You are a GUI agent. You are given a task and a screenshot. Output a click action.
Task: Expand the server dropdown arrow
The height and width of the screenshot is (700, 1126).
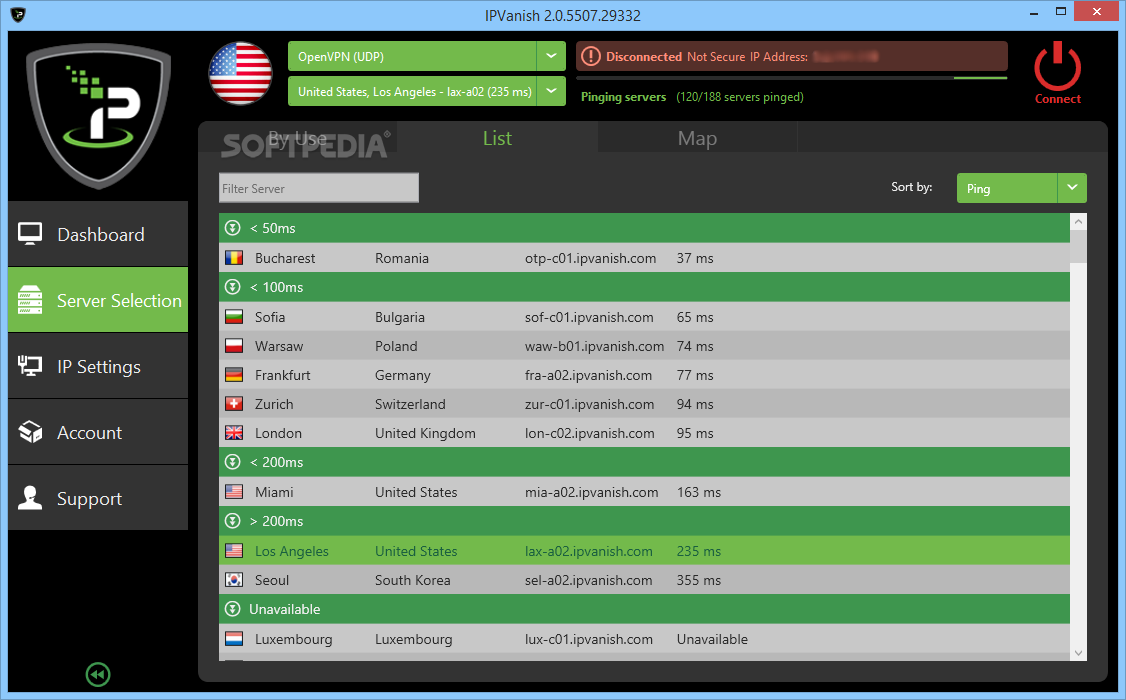551,91
